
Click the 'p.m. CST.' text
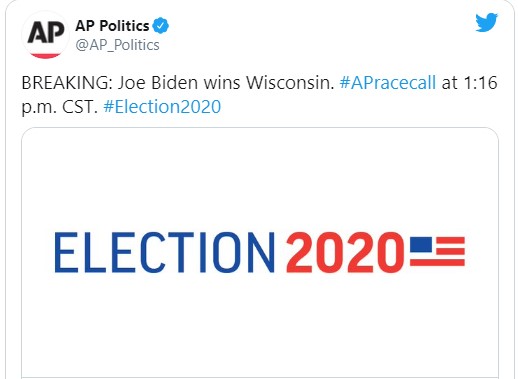[60, 107]
